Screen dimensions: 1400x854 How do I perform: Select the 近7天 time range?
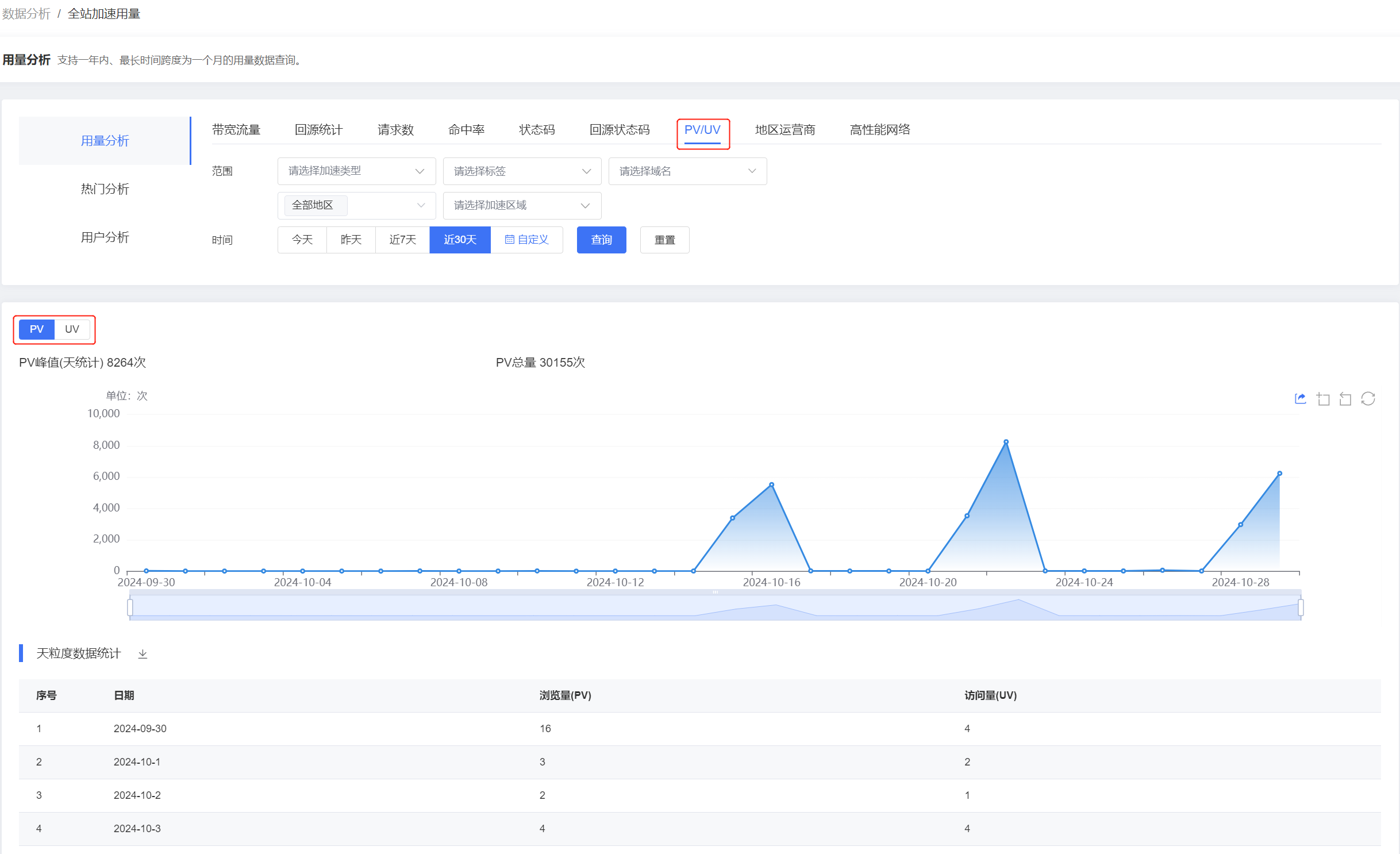[x=403, y=240]
